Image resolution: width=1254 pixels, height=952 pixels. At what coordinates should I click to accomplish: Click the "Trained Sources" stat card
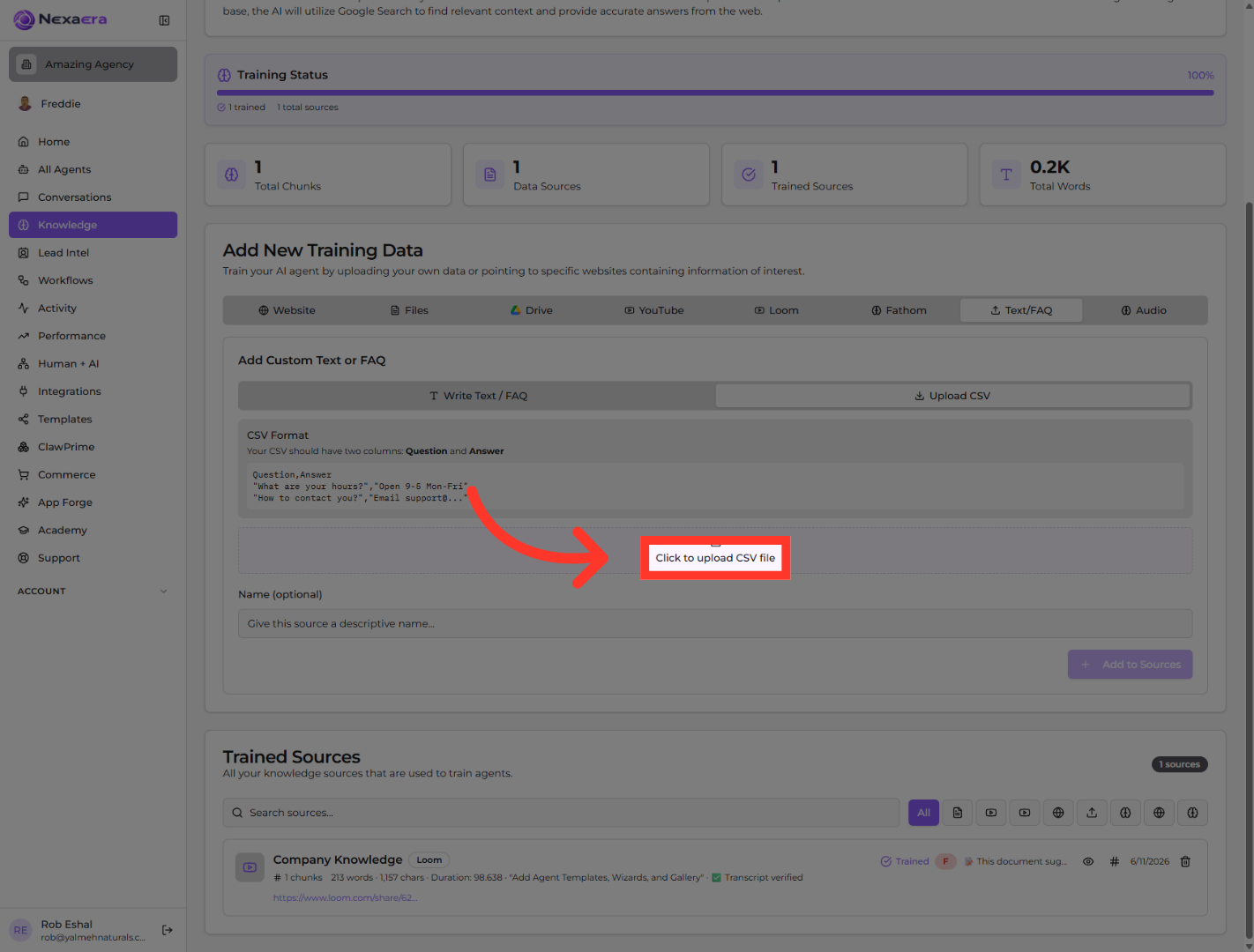coord(844,175)
